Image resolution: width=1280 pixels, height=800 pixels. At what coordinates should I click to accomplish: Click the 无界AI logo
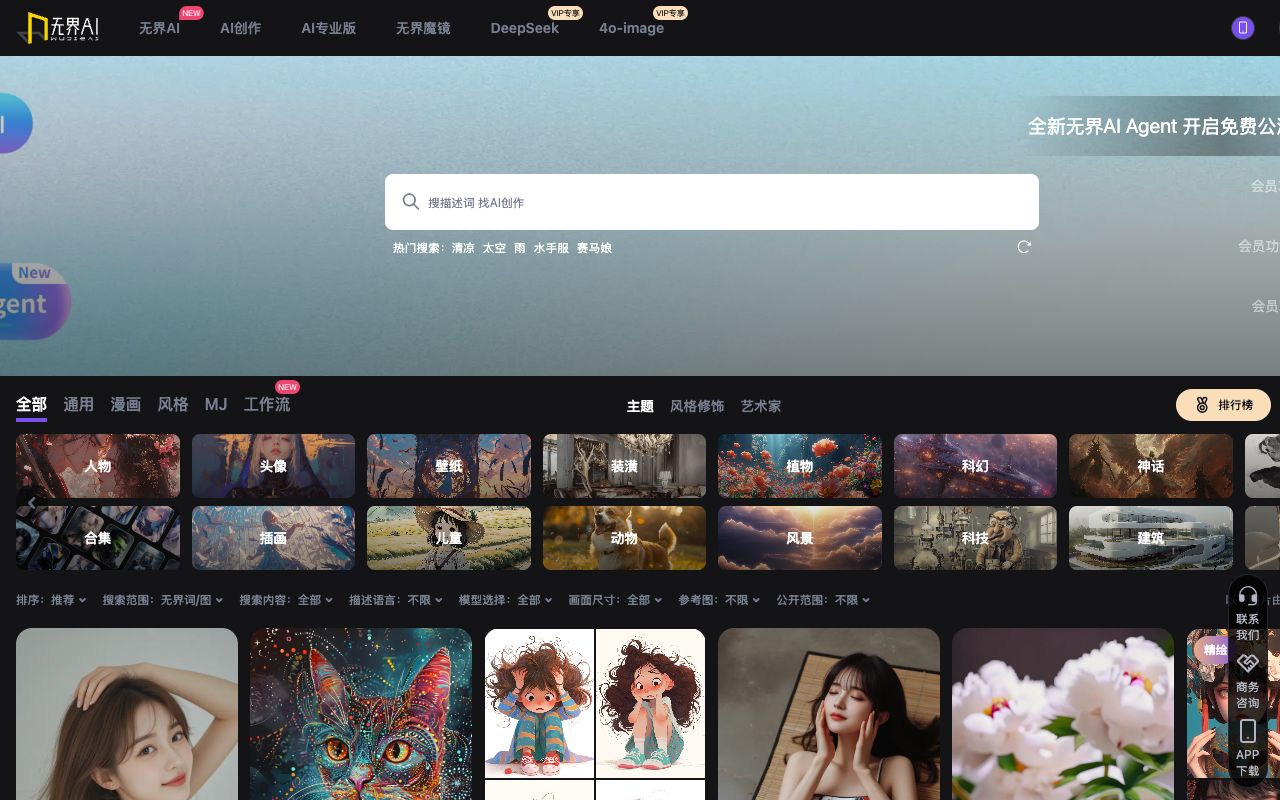(60, 28)
